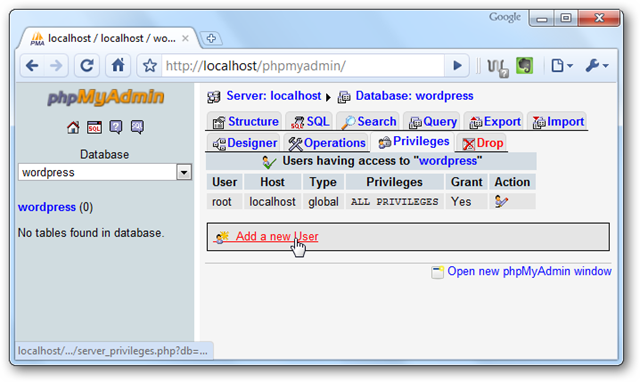Click the 'No tables found in database.' text
This screenshot has width=640, height=382.
coord(91,233)
